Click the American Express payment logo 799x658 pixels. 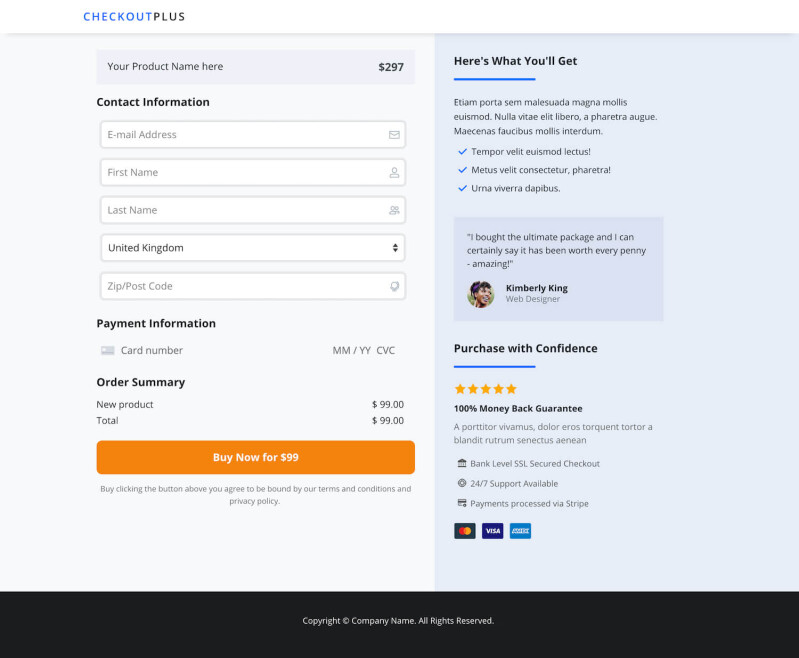click(520, 531)
